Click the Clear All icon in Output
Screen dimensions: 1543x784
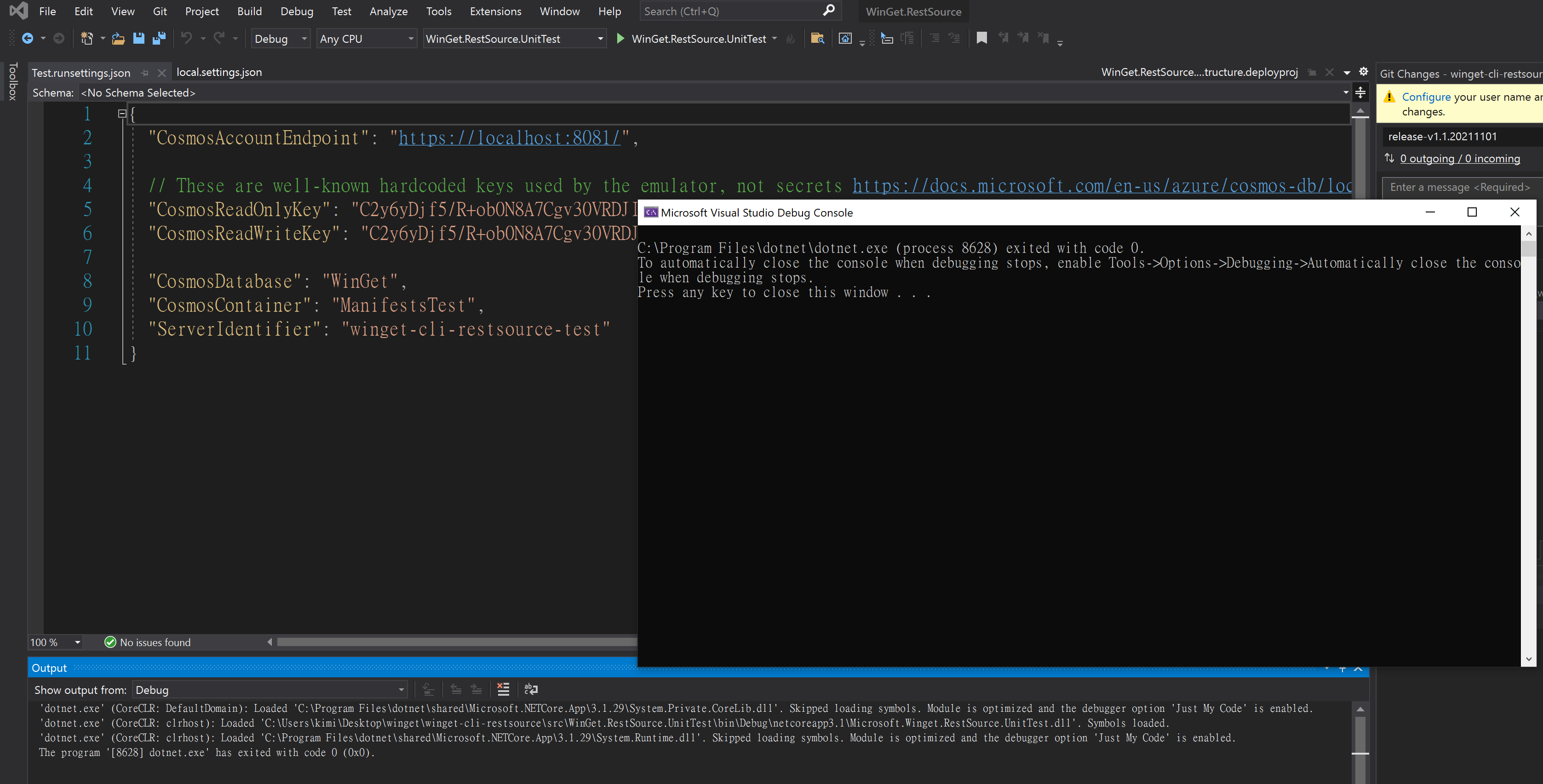[503, 689]
